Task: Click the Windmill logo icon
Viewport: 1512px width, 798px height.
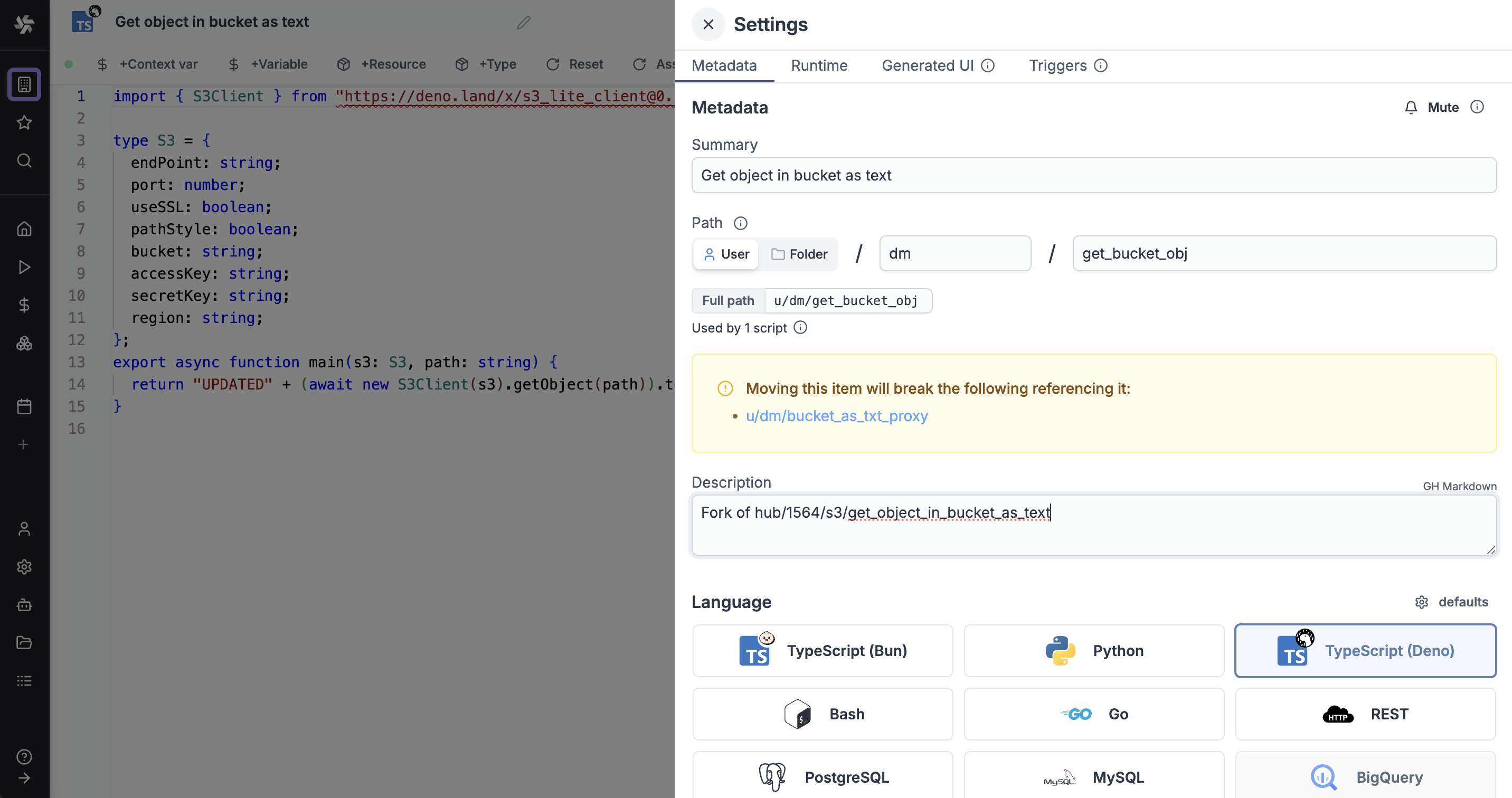Action: [24, 24]
